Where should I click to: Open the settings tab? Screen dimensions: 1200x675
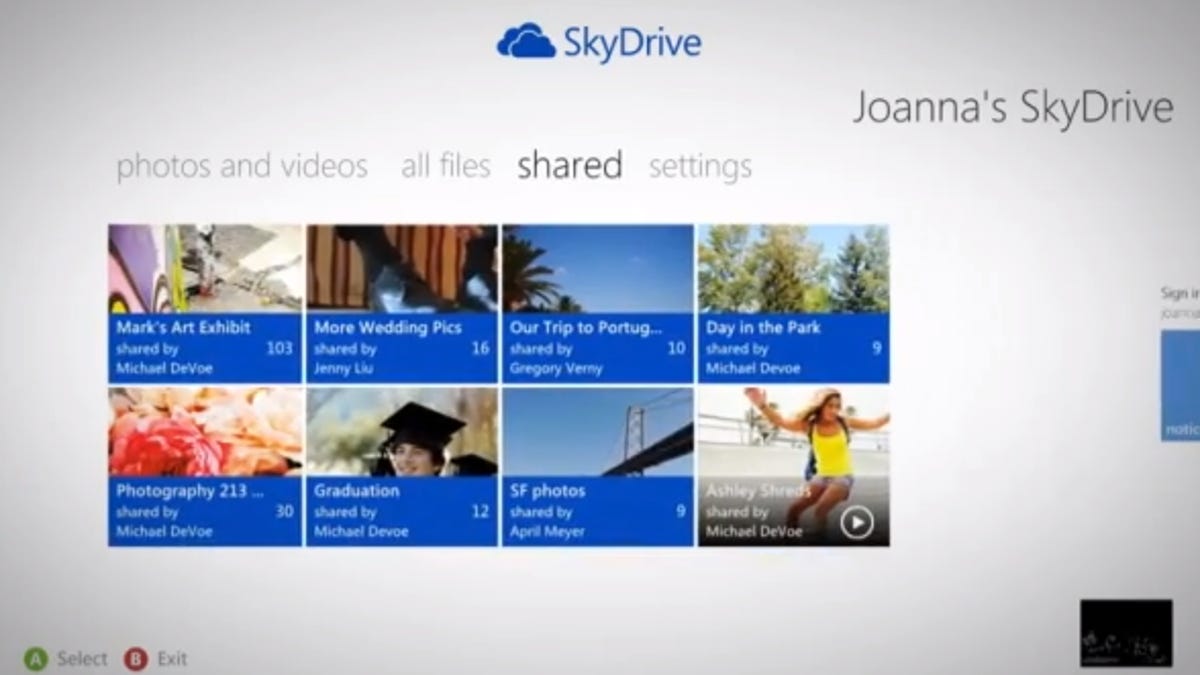pos(700,167)
